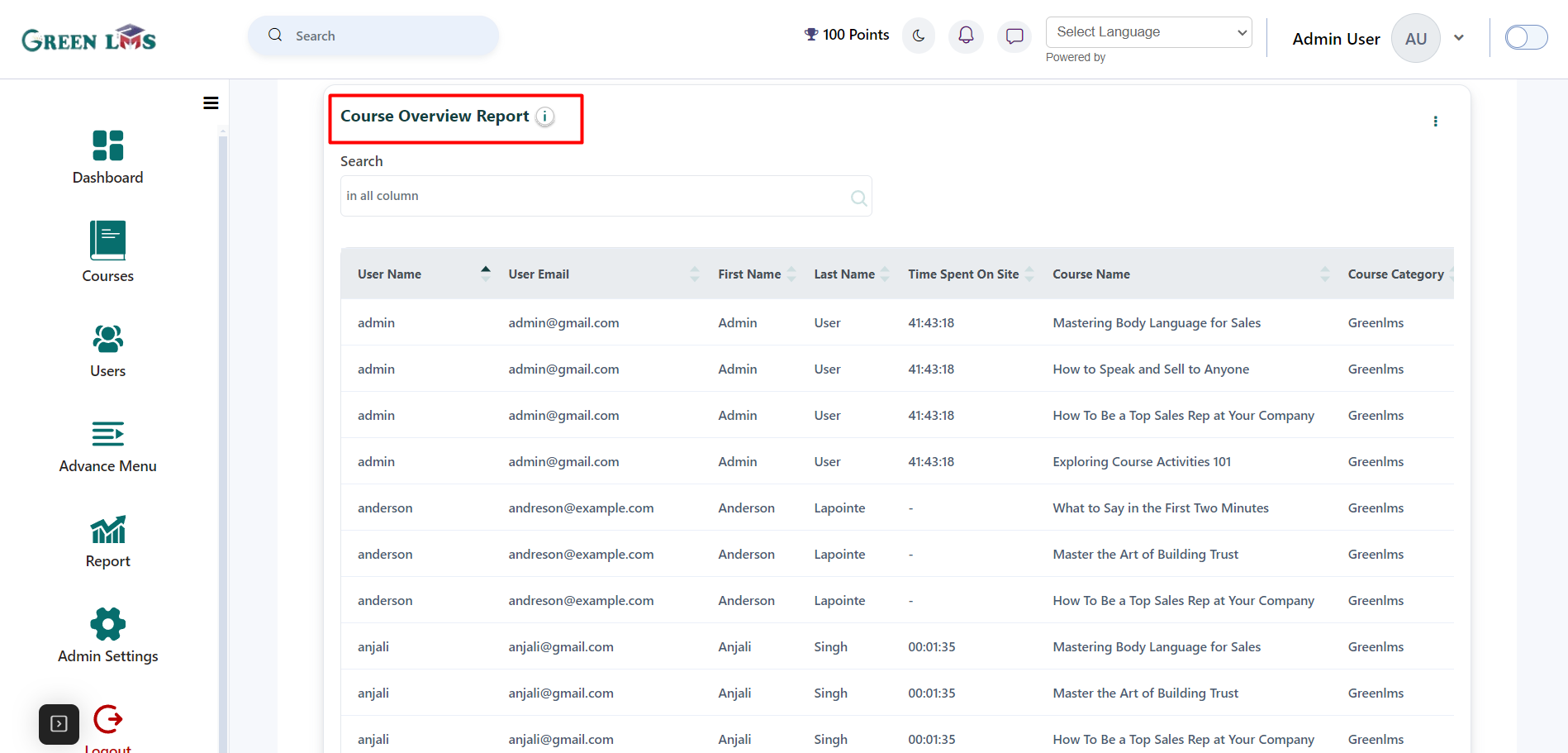Click the Course Overview Report title
The height and width of the screenshot is (753, 1568).
point(435,117)
